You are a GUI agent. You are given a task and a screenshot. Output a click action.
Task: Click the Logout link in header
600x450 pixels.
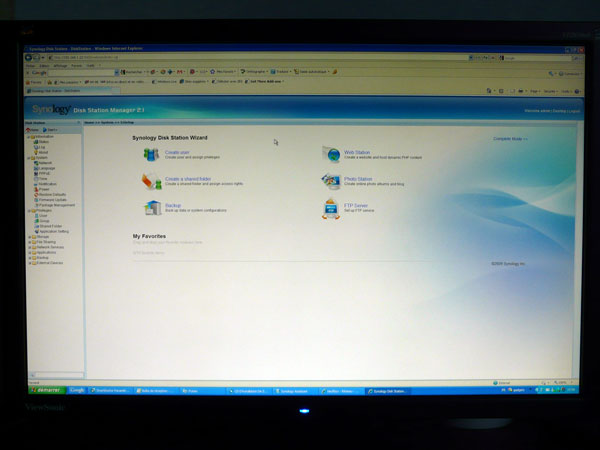575,111
